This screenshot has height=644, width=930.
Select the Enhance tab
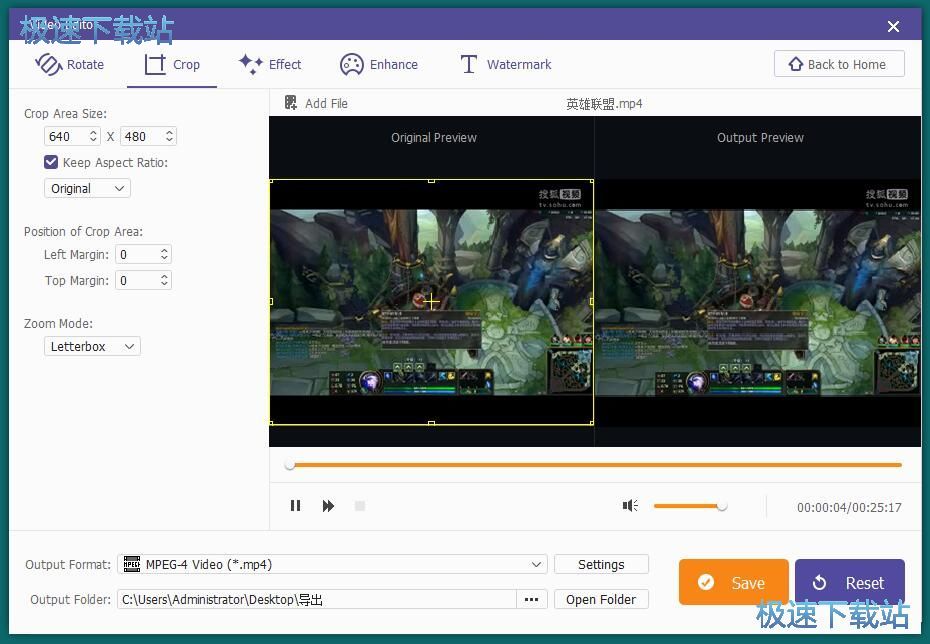[379, 64]
